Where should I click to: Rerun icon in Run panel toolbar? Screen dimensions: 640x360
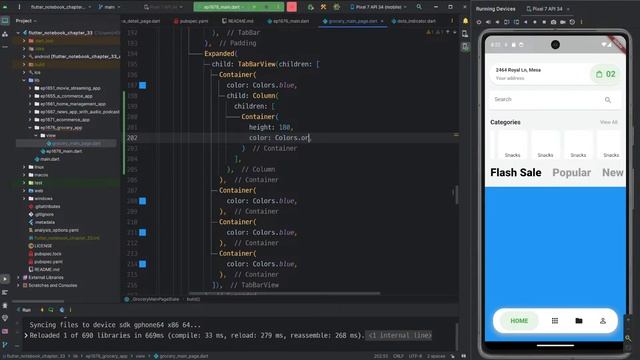[51, 310]
